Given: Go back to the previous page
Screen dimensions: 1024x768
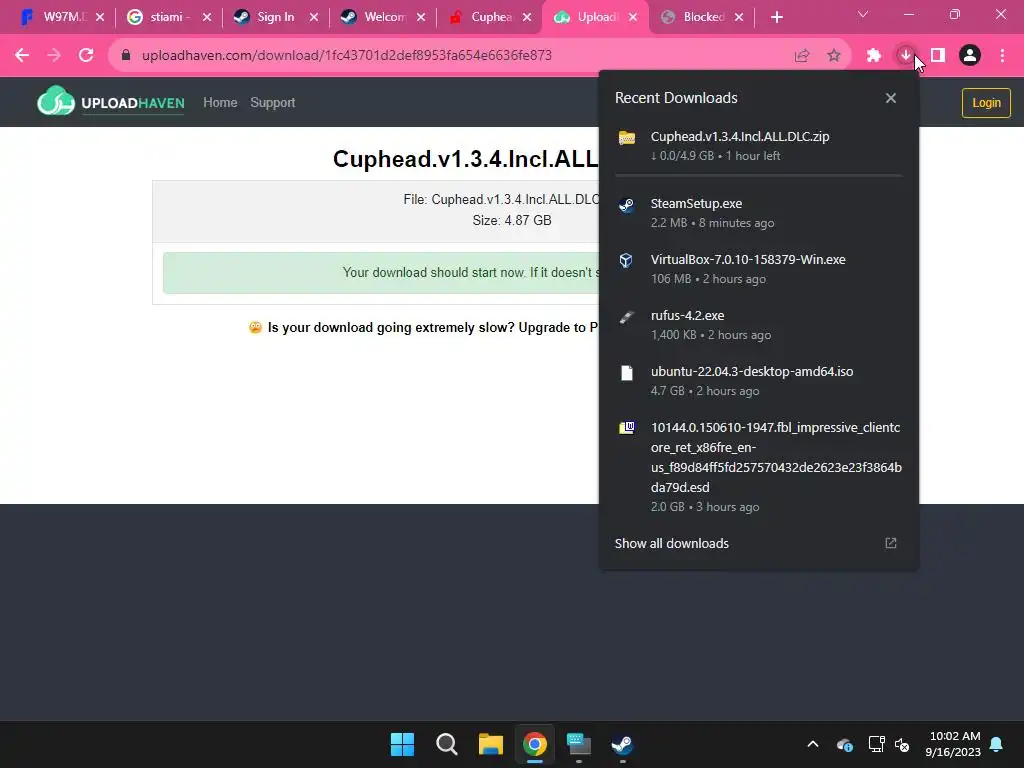Looking at the screenshot, I should [22, 56].
